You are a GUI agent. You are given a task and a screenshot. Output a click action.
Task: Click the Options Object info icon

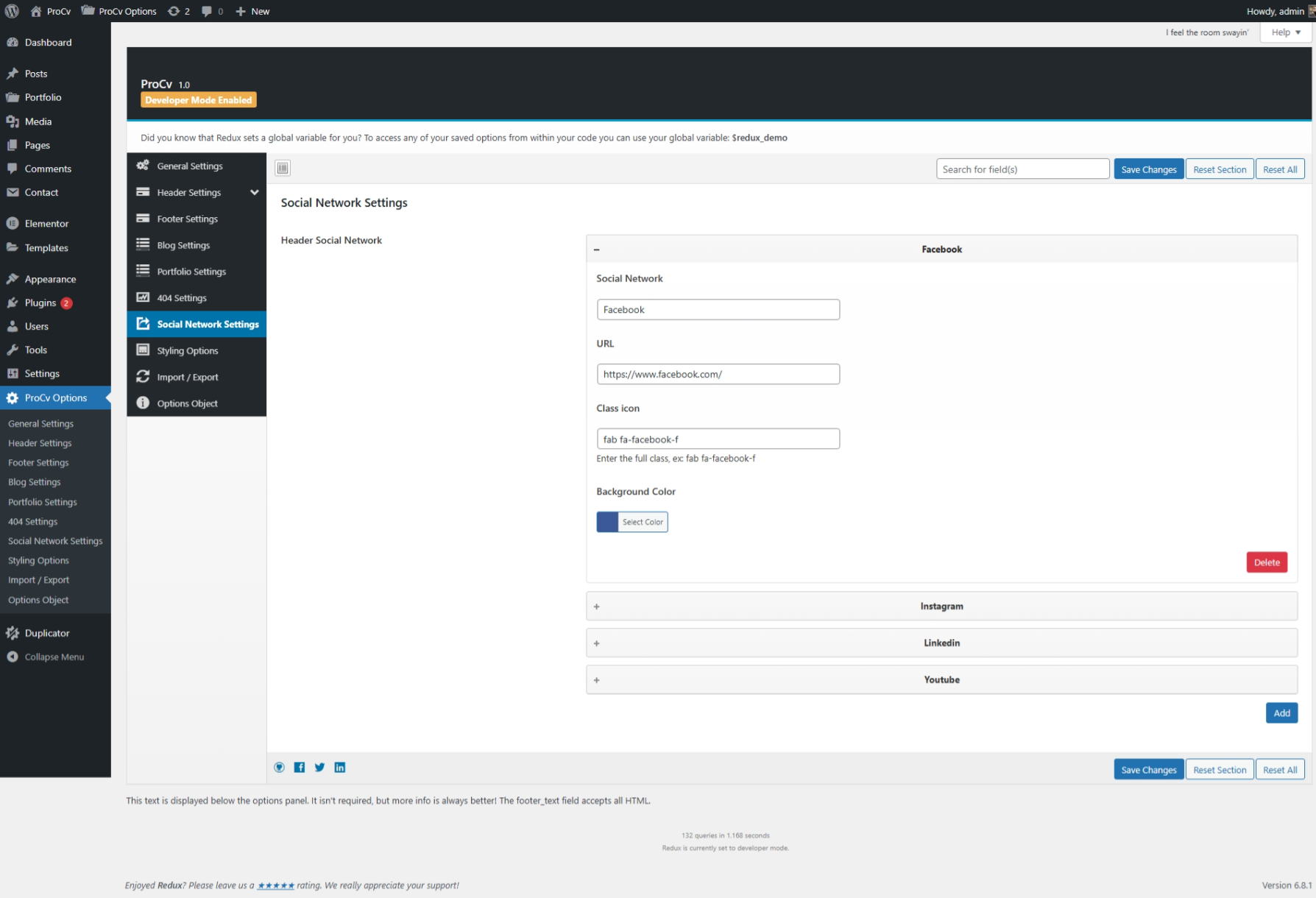(143, 403)
